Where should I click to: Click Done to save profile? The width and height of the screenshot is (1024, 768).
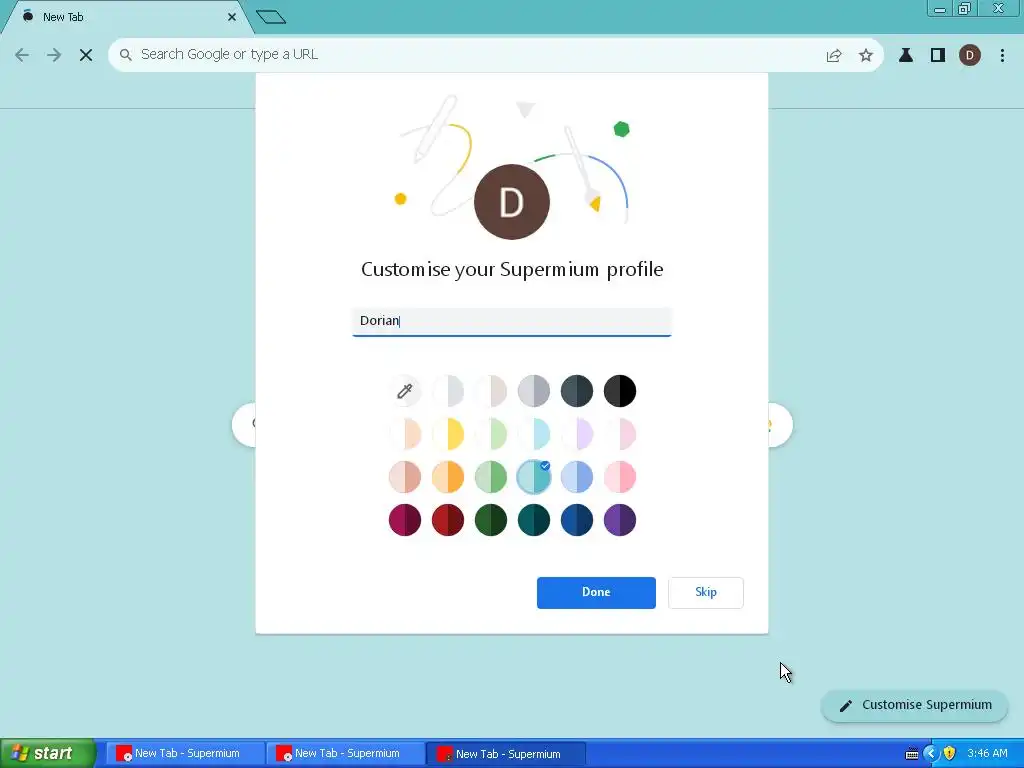point(596,592)
